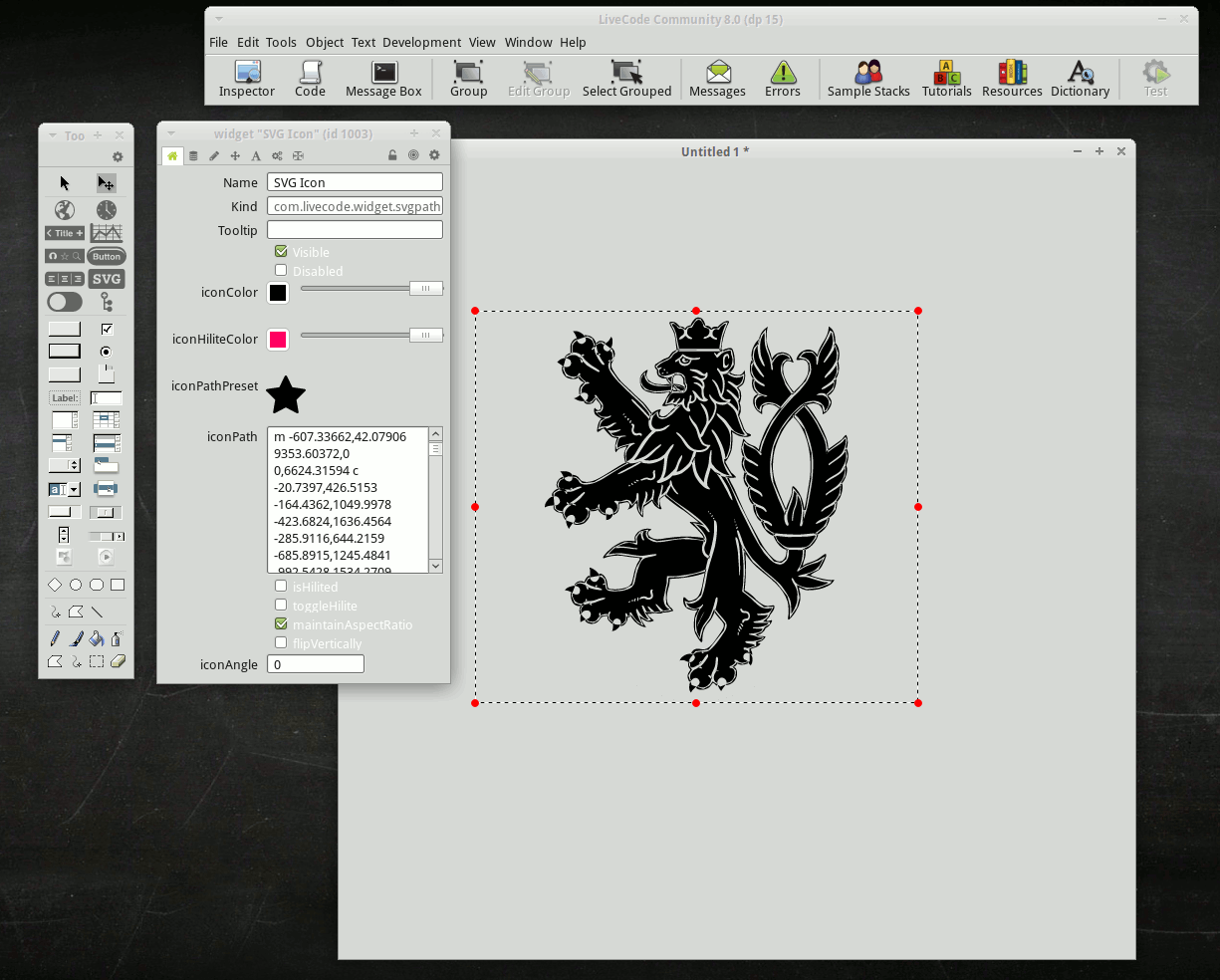
Task: Select the clock widget in tools palette
Action: pos(107,210)
